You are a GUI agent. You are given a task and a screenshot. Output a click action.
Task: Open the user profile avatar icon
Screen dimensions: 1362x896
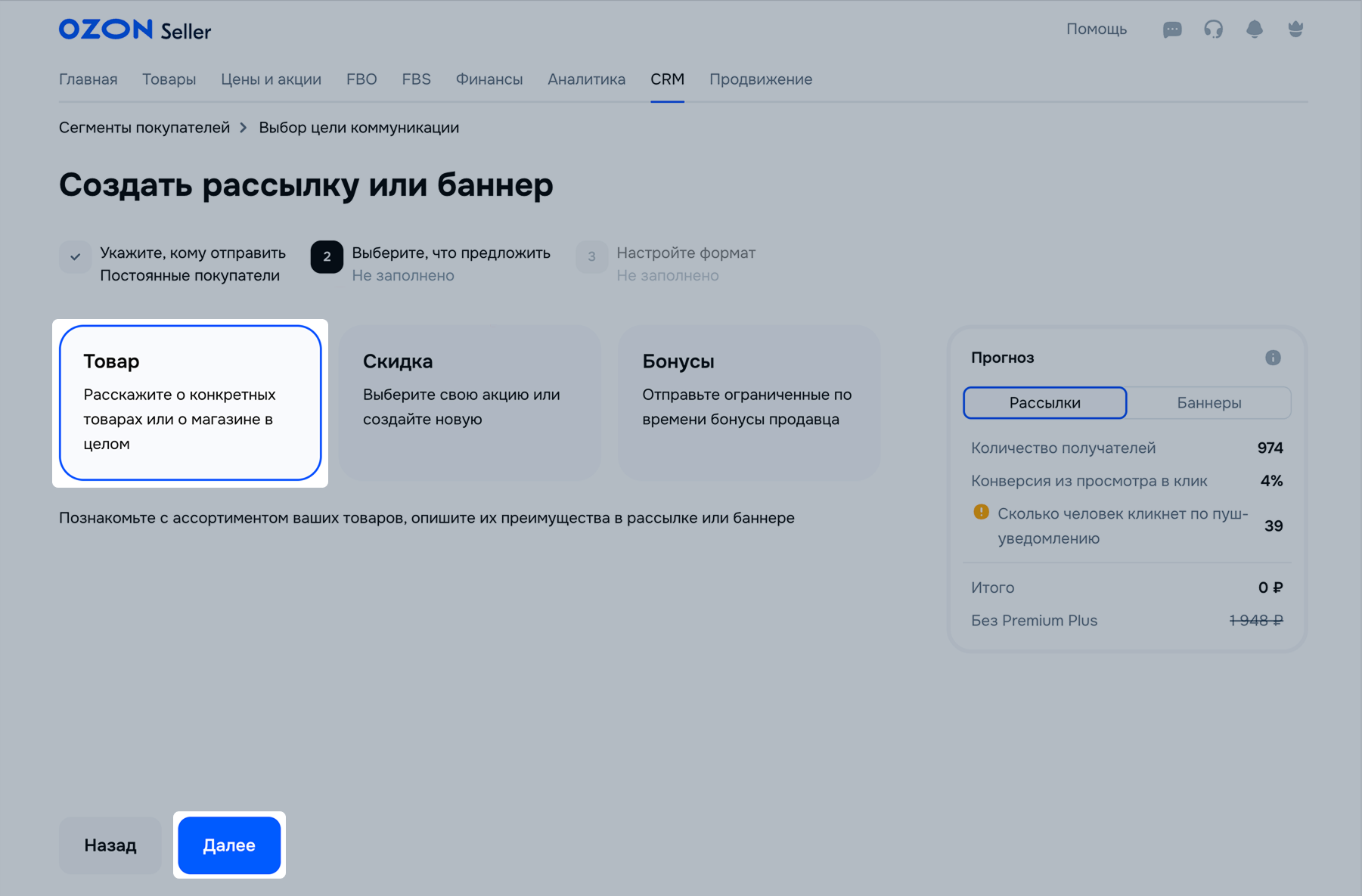tap(1295, 29)
